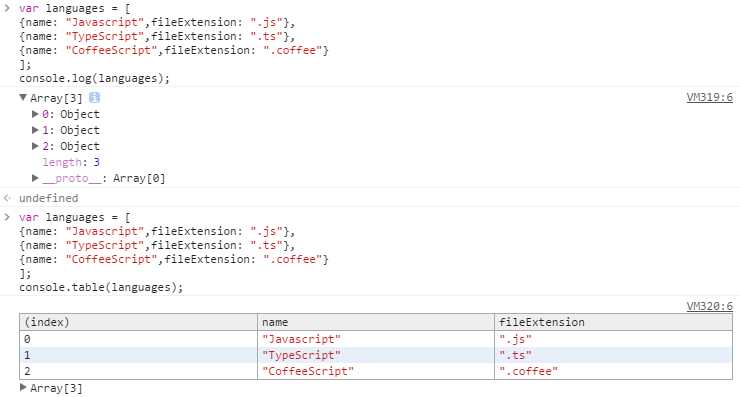Click the console.table(languages); input line

(101, 287)
